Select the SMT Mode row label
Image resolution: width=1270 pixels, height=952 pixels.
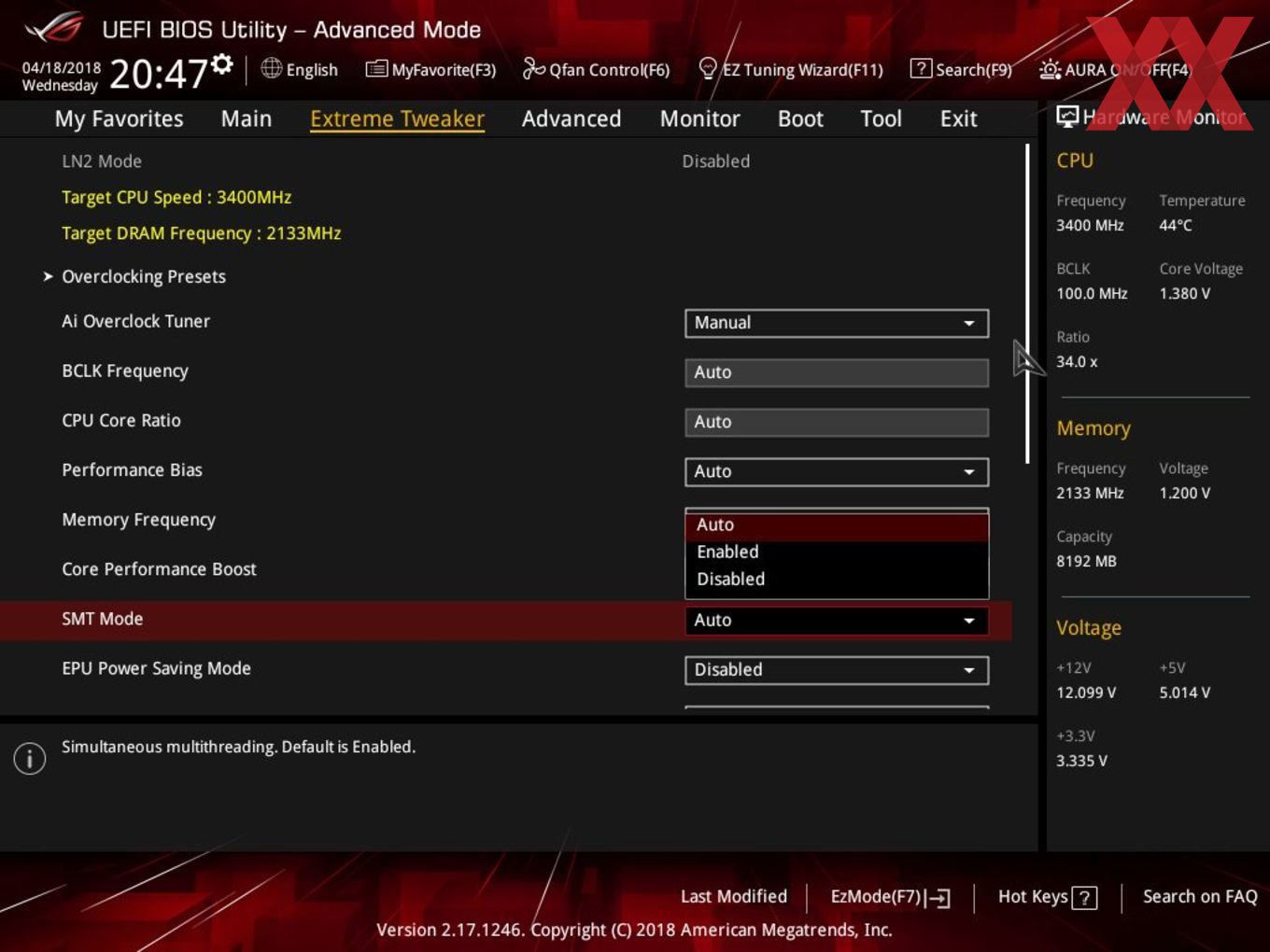coord(103,619)
